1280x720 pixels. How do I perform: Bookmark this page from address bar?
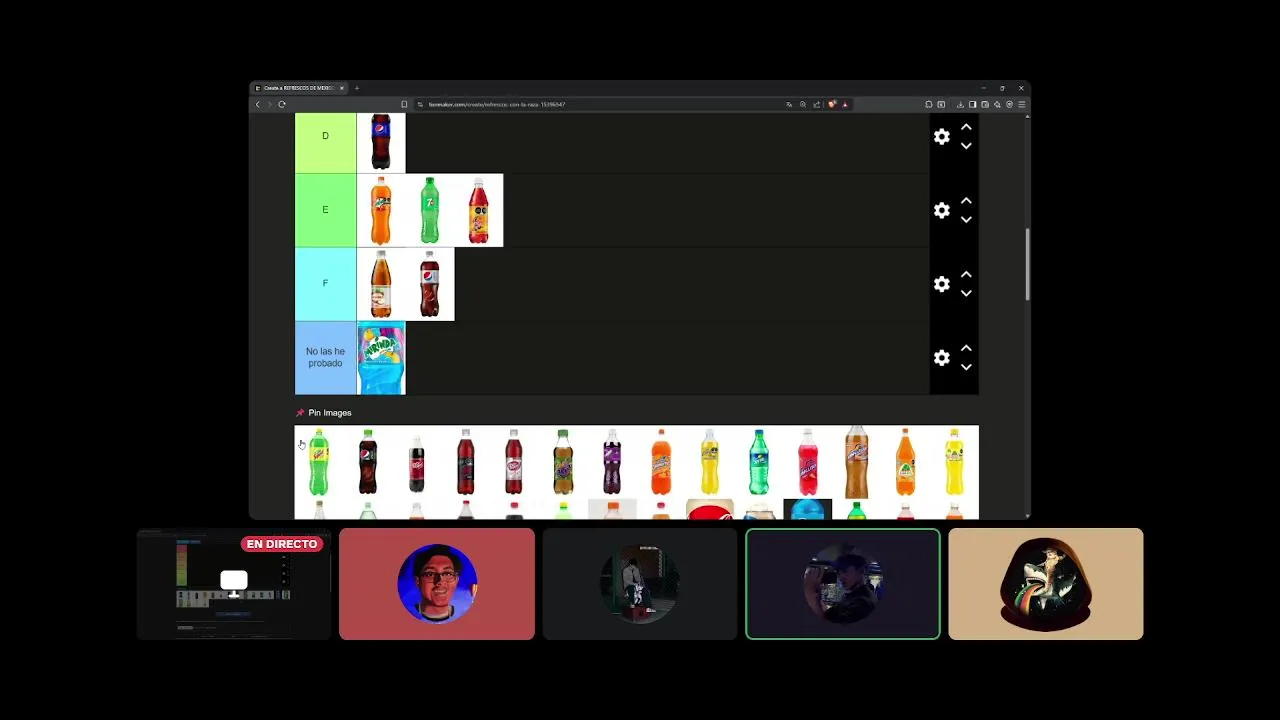pos(404,104)
